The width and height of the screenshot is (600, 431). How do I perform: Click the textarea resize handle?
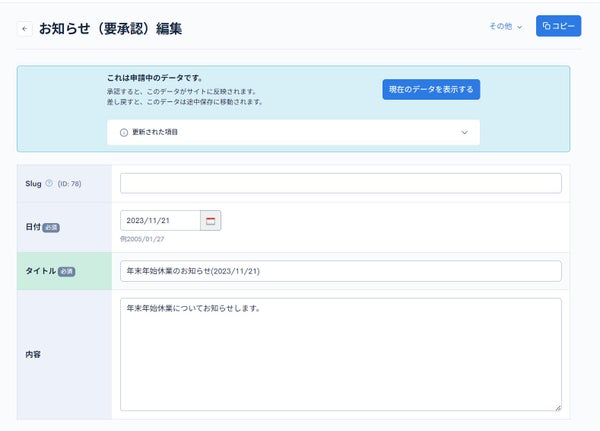coord(558,408)
